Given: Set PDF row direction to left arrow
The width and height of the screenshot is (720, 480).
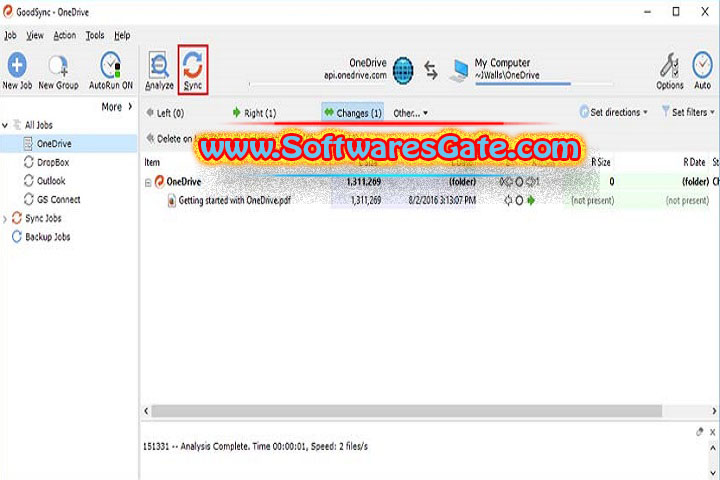Looking at the screenshot, I should 508,201.
